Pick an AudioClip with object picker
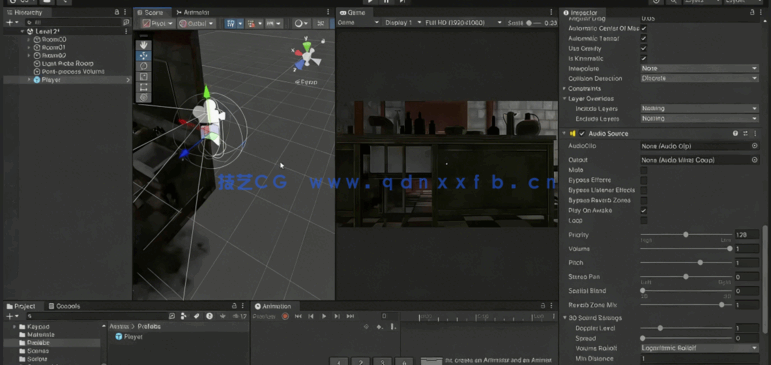This screenshot has height=365, width=771. pos(754,146)
